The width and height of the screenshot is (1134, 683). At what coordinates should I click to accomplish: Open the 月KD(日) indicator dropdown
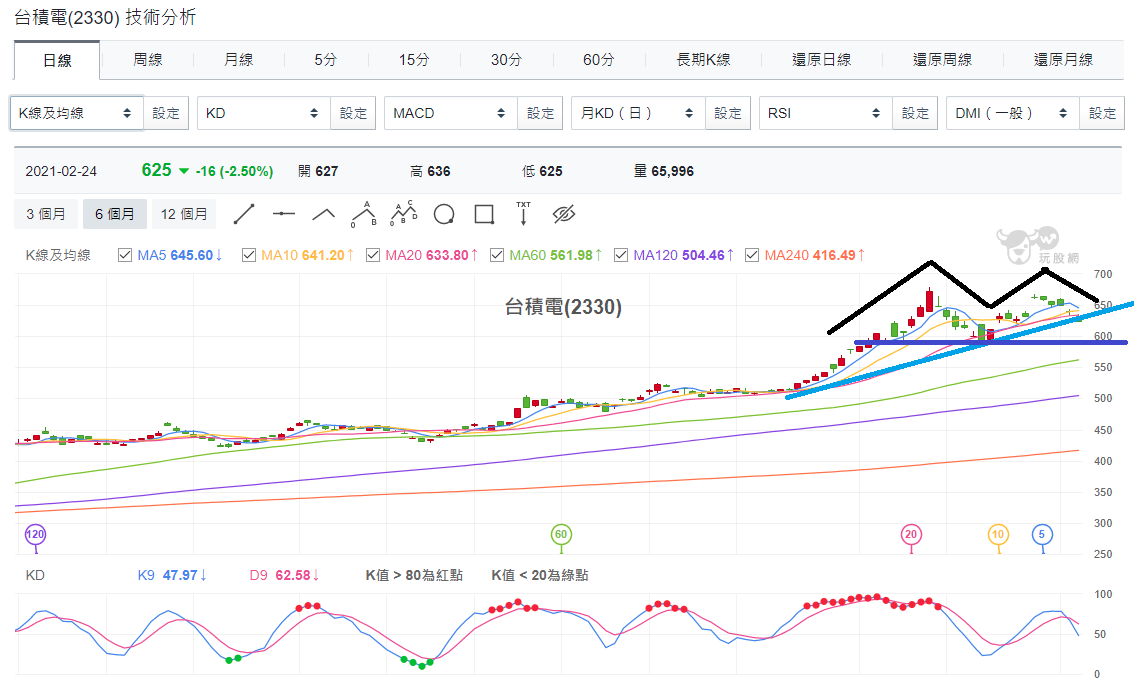(x=638, y=113)
